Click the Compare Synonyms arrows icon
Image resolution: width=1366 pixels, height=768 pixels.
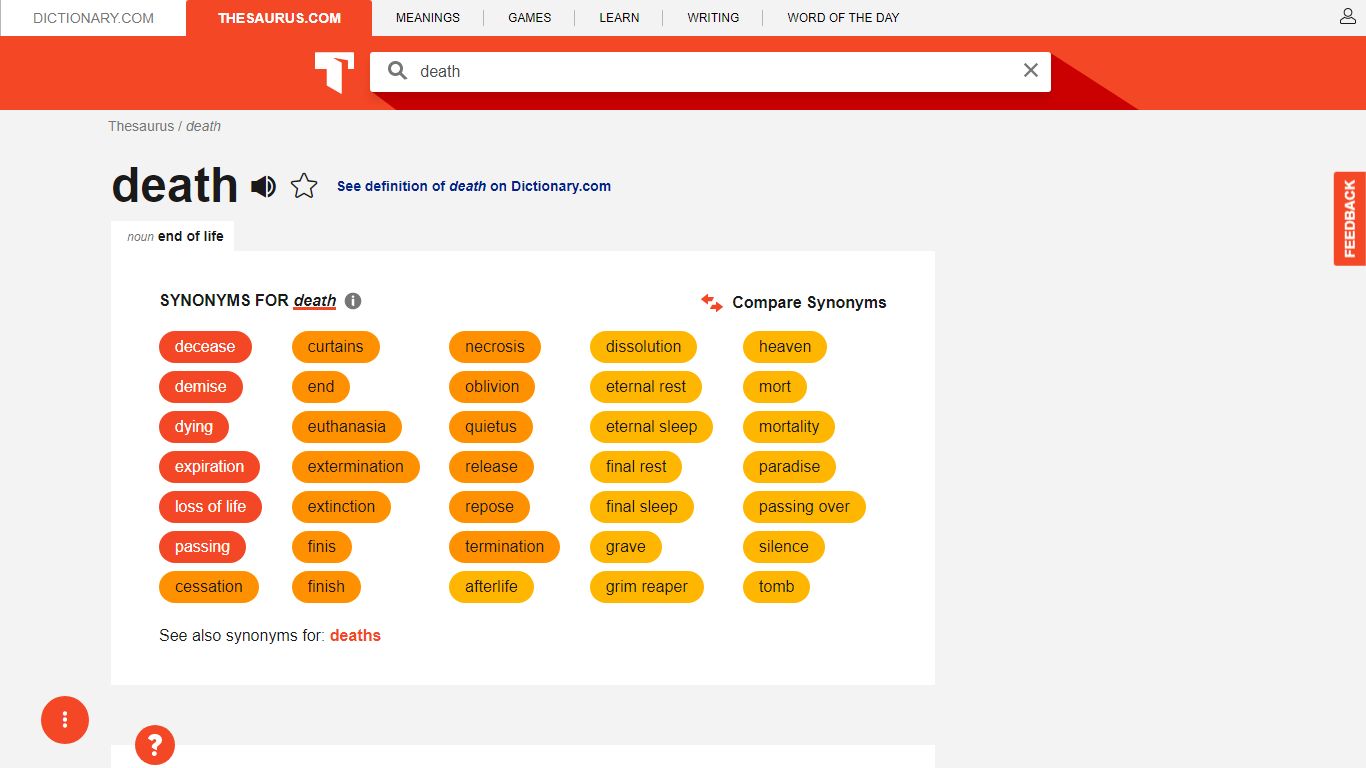click(712, 302)
